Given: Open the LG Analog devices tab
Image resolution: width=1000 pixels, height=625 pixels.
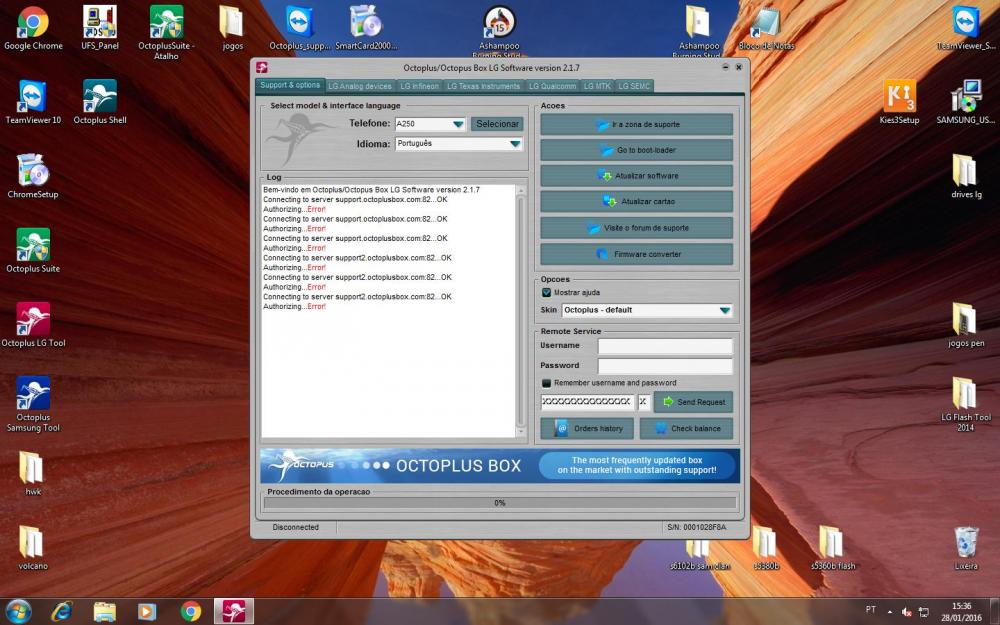Looking at the screenshot, I should pos(360,86).
